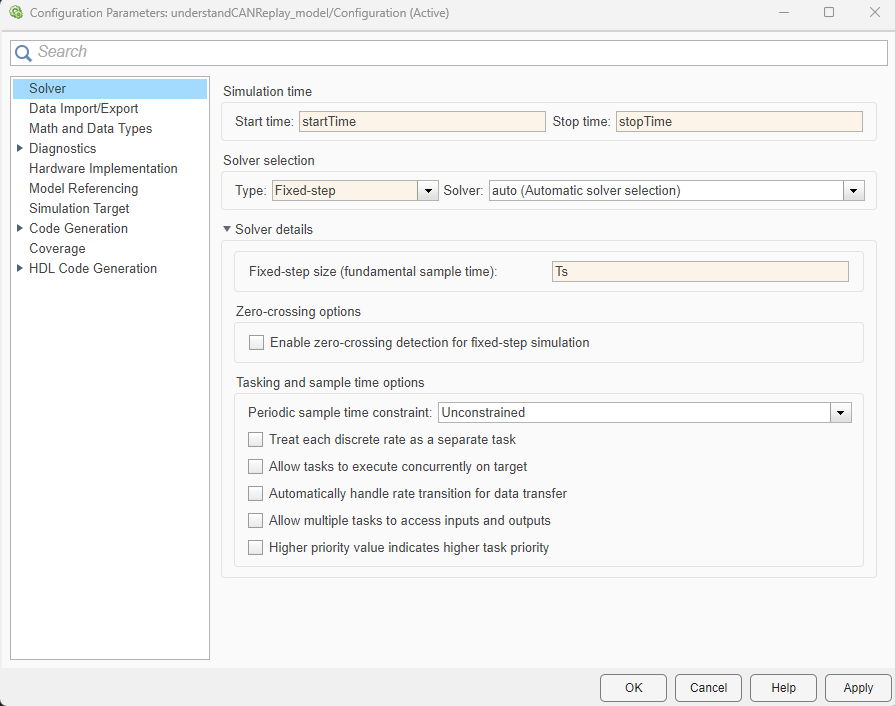
Task: Expand the Code Generation tree arrow
Action: [20, 229]
